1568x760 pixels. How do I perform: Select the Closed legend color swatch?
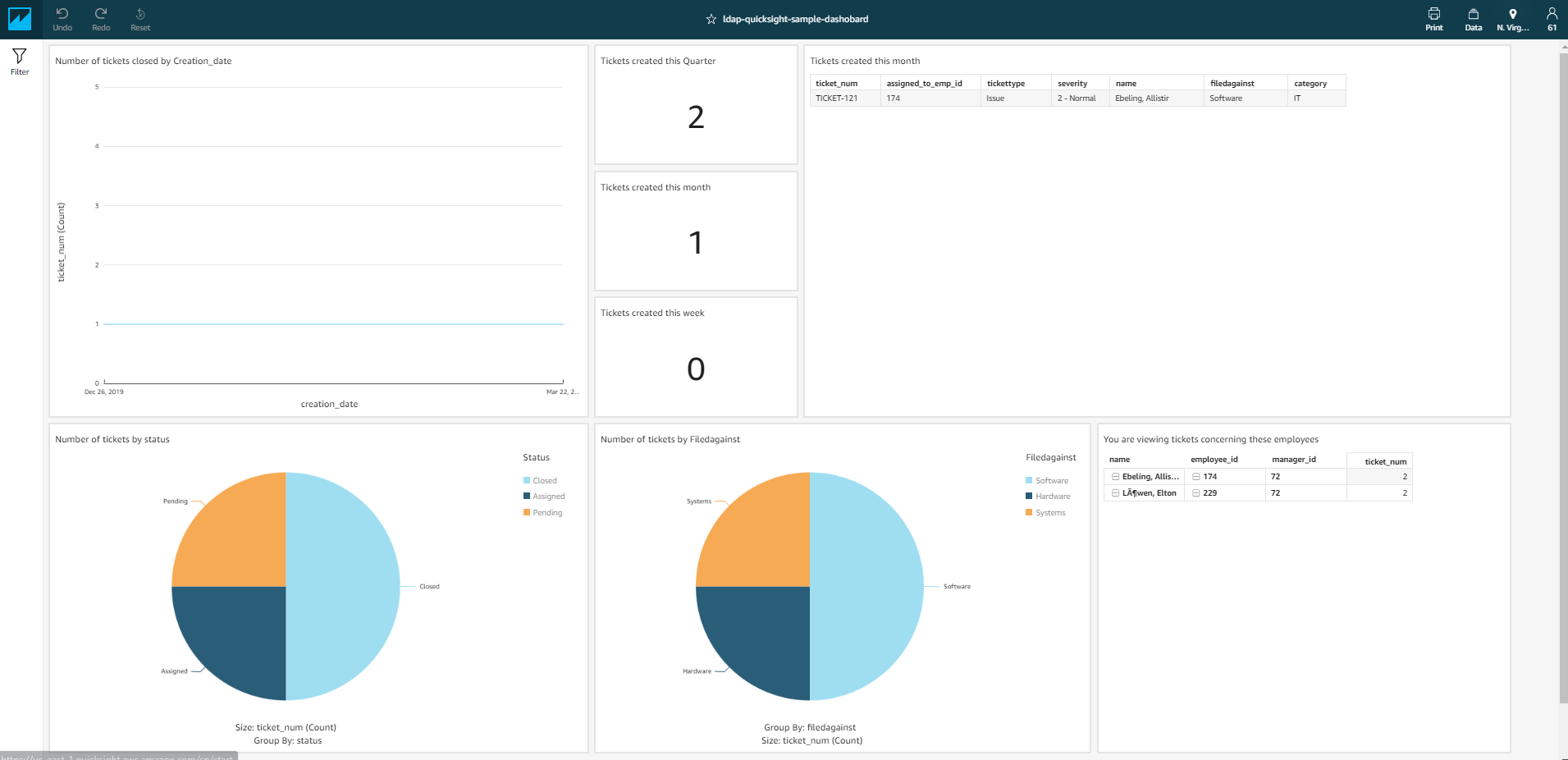click(527, 480)
